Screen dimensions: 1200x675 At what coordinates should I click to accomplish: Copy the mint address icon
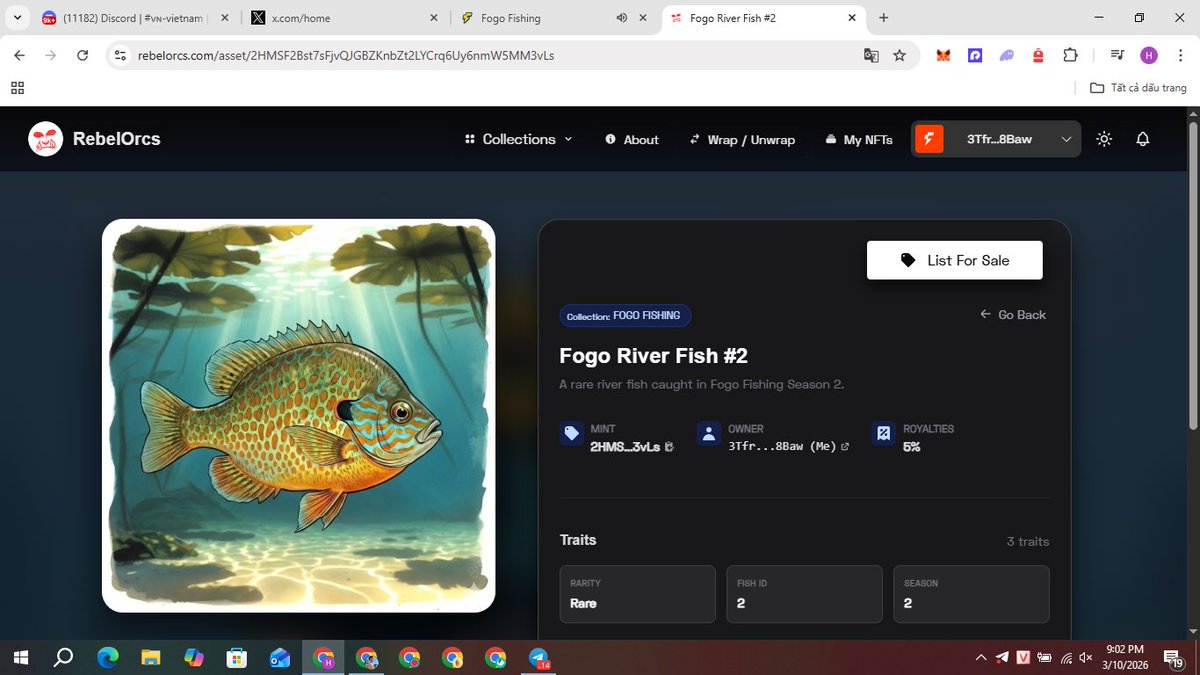669,447
